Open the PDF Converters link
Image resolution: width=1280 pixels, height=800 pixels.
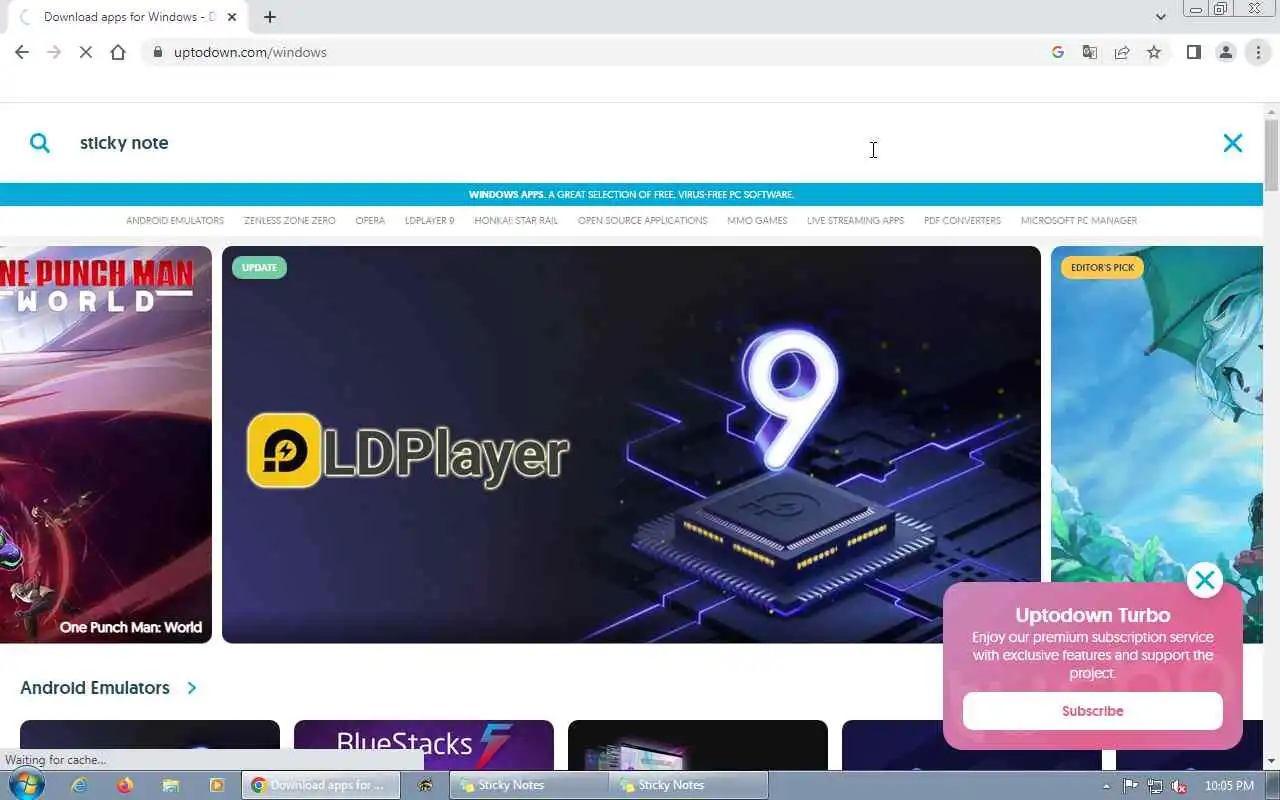click(x=962, y=220)
